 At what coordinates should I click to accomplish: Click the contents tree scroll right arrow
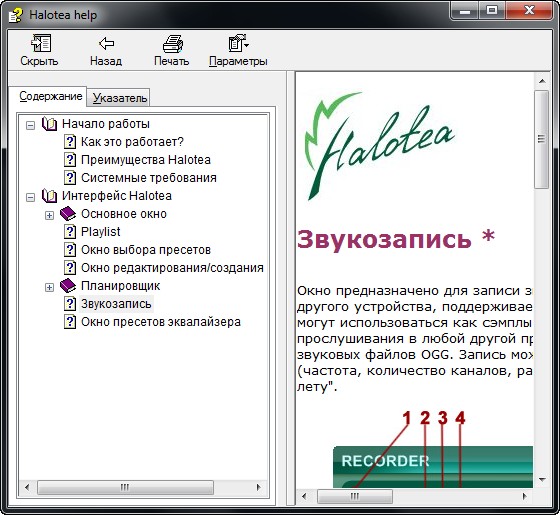(x=259, y=487)
